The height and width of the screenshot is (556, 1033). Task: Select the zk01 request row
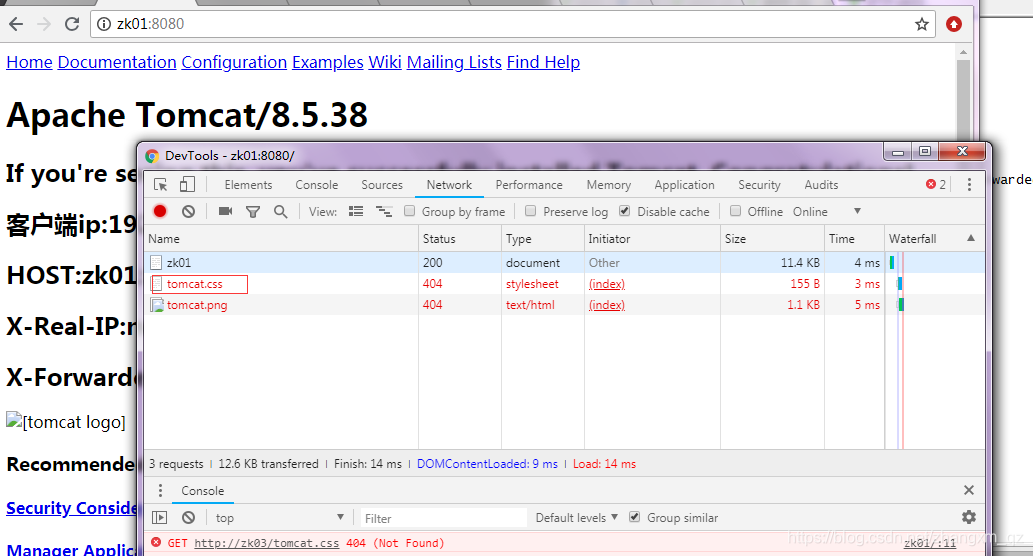564,262
